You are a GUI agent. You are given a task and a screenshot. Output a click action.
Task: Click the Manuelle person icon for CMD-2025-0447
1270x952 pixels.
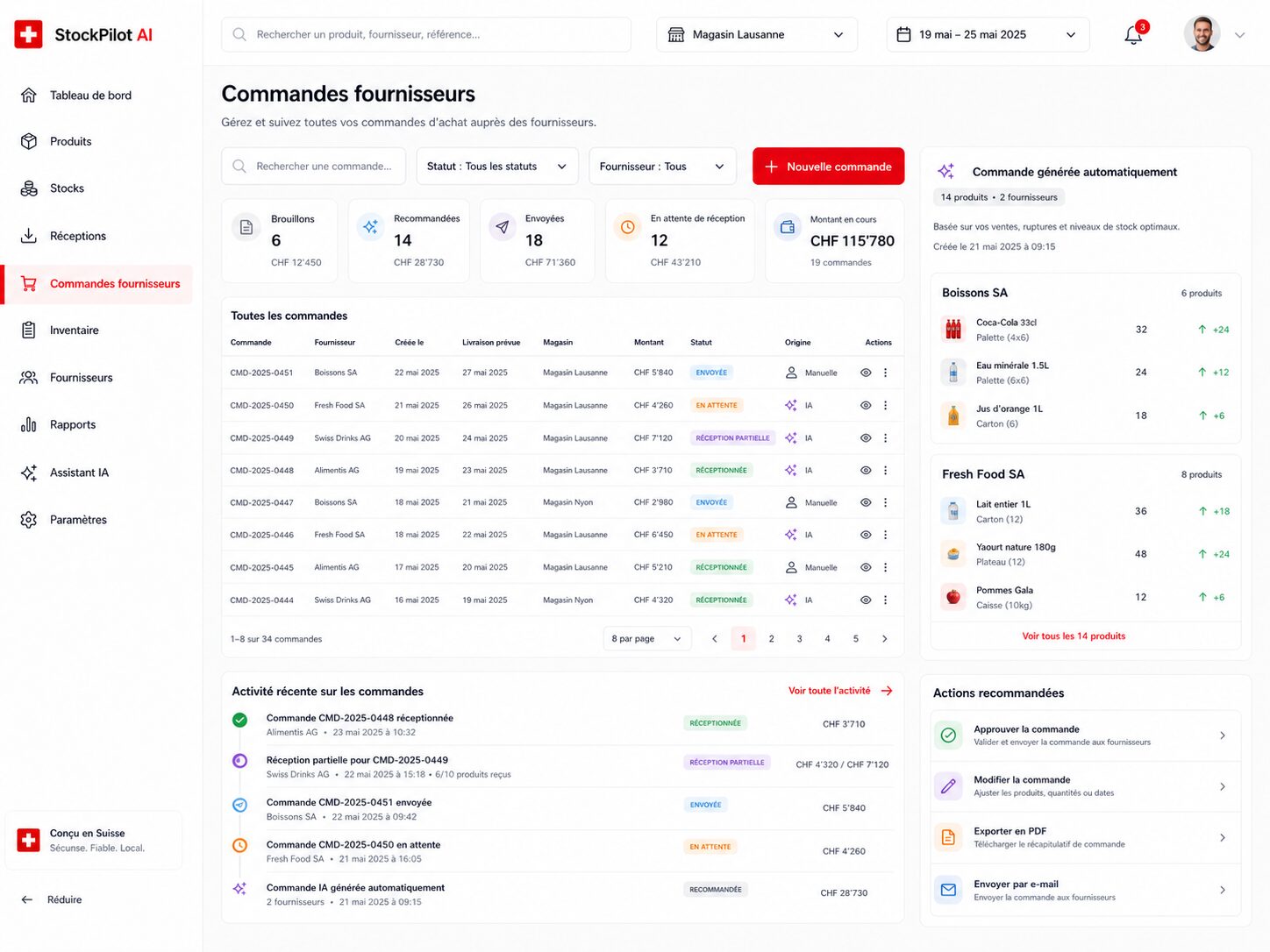pos(791,502)
